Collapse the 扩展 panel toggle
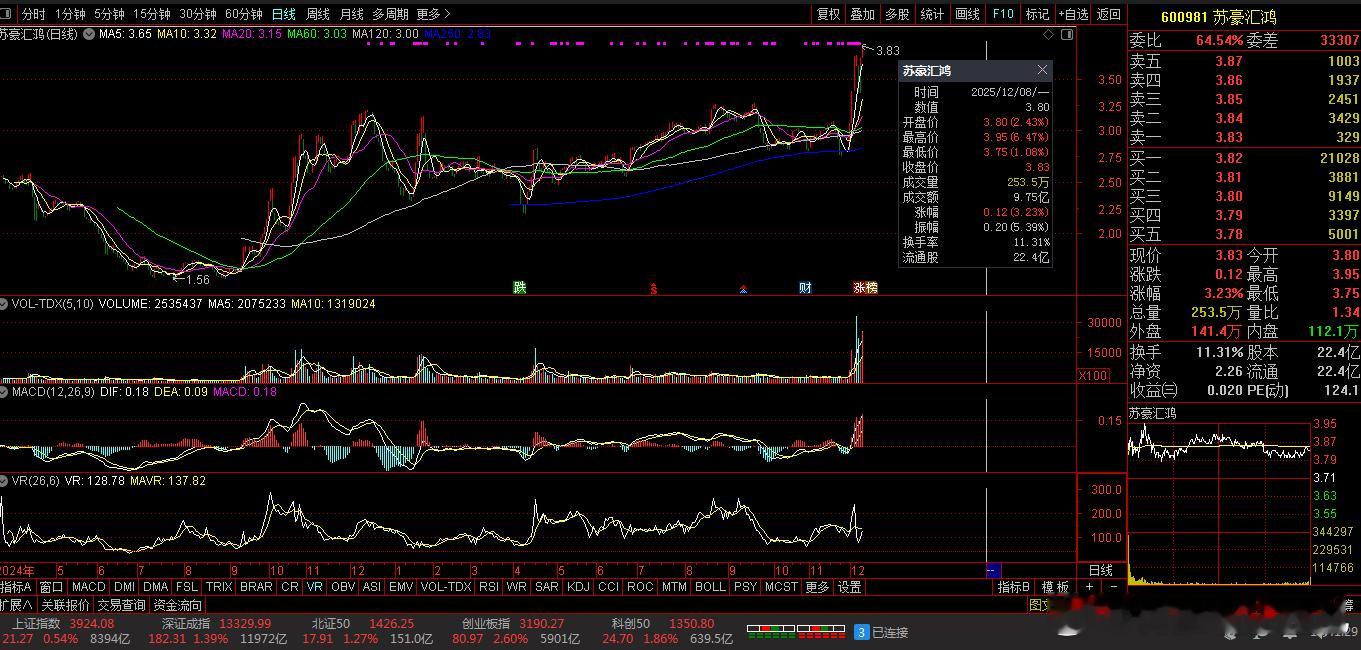 click(x=17, y=605)
